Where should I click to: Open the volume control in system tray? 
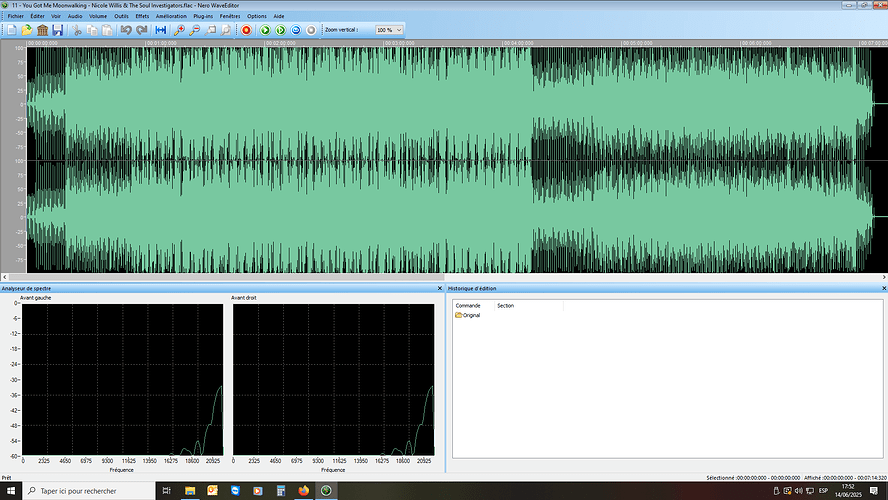point(799,491)
